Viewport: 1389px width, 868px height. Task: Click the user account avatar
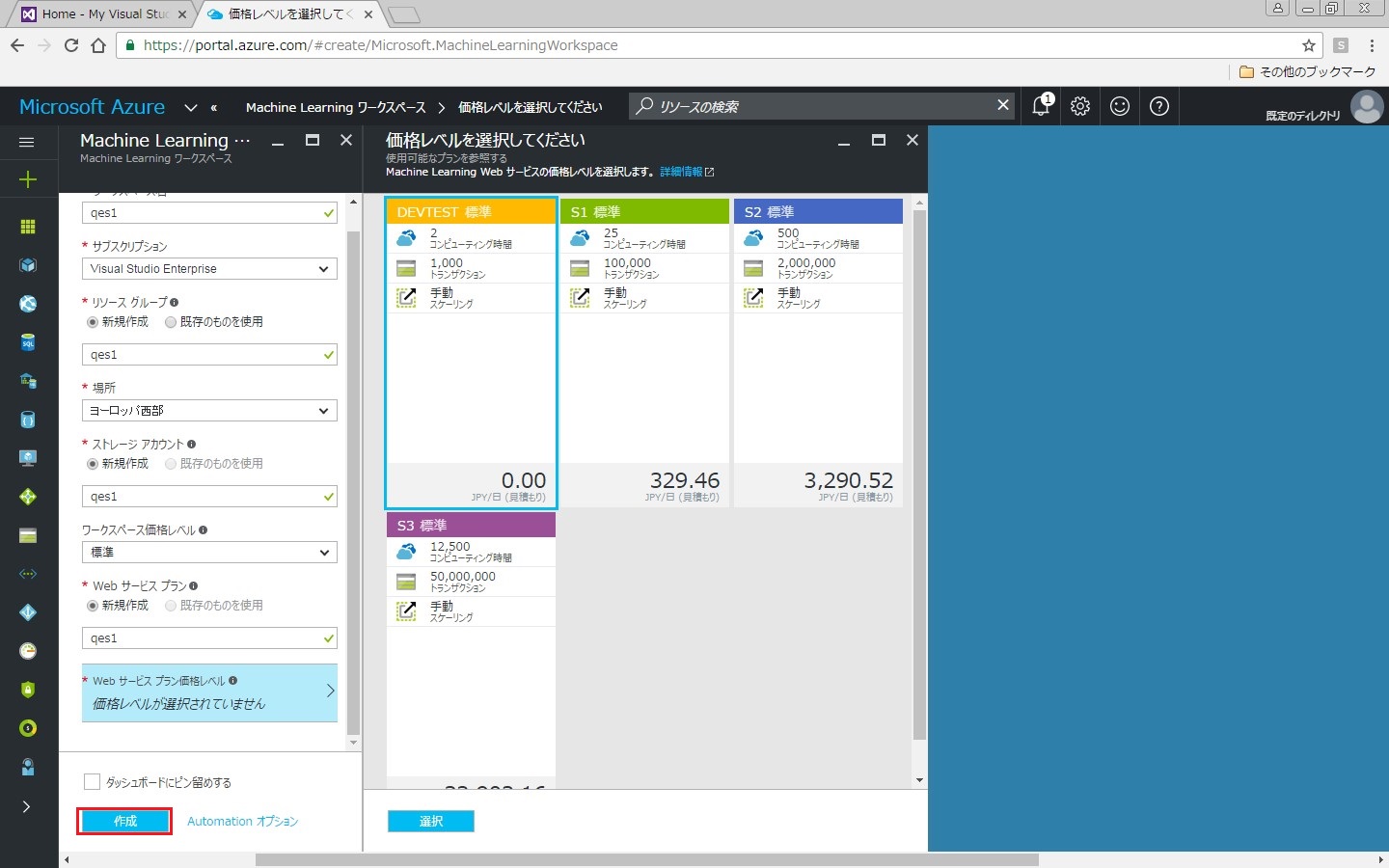(x=1366, y=106)
